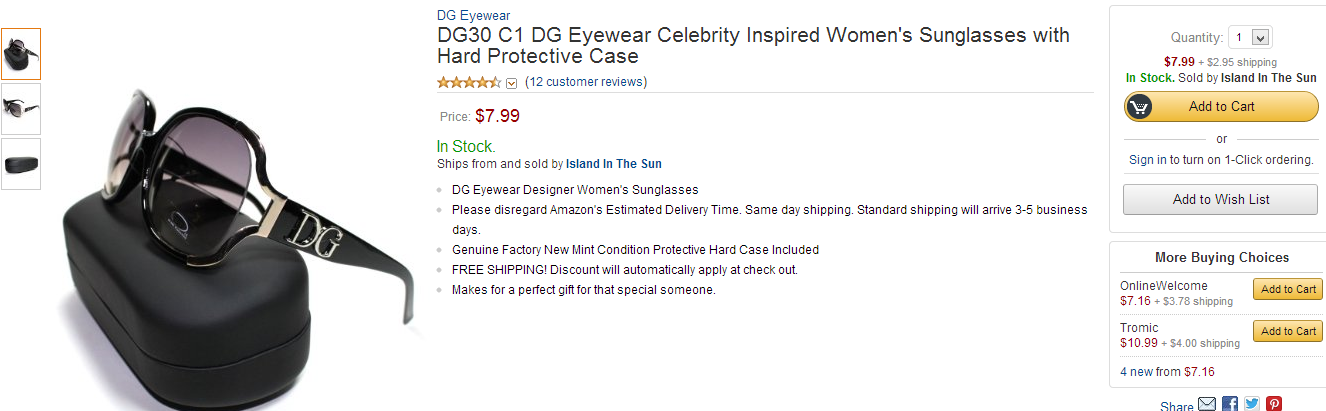Visit the Island In The Sun seller link
Image resolution: width=1326 pixels, height=411 pixels.
click(x=613, y=164)
